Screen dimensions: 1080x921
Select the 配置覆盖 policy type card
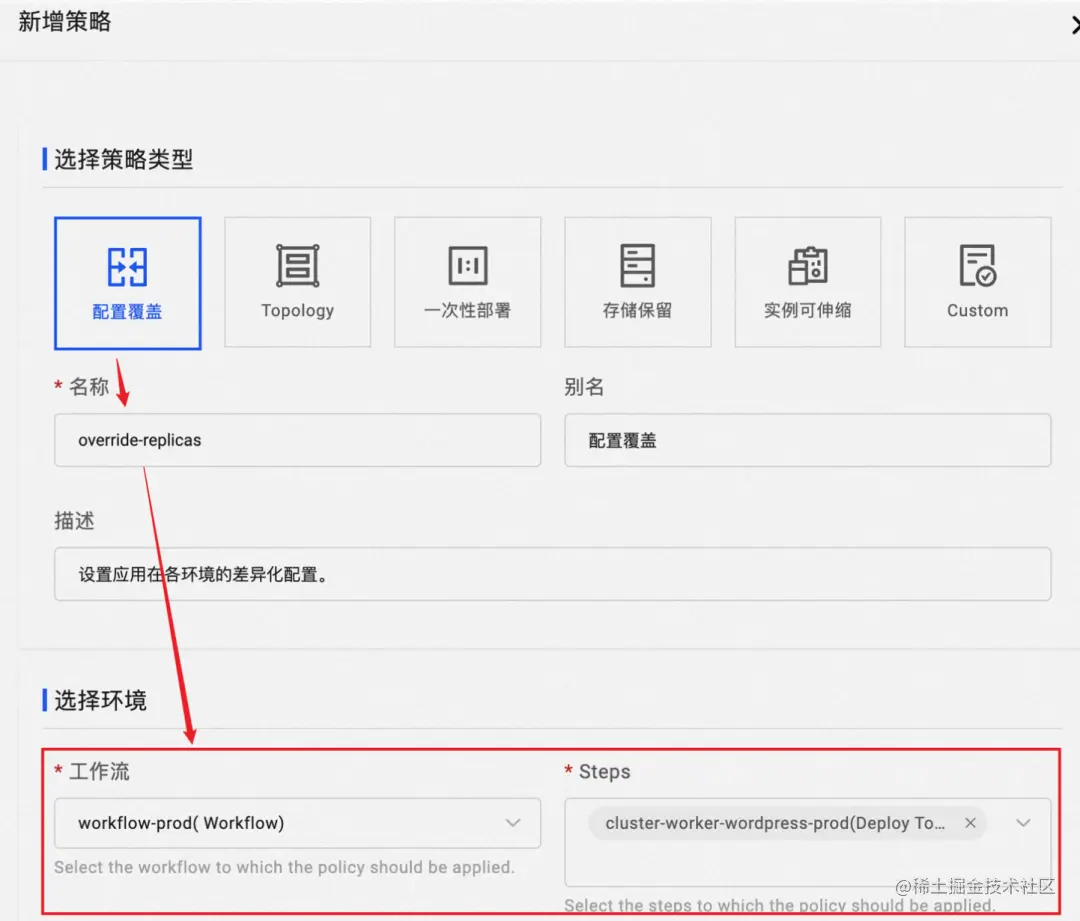(x=127, y=283)
